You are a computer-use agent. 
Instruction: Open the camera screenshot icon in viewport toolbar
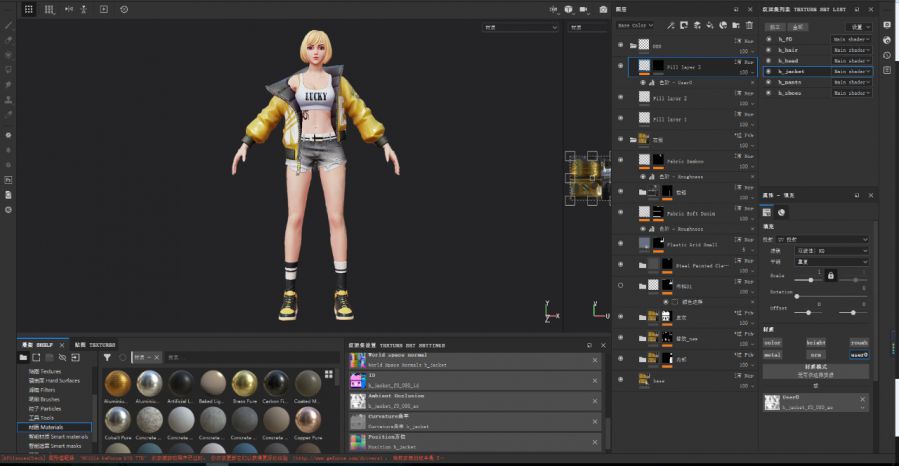point(603,9)
